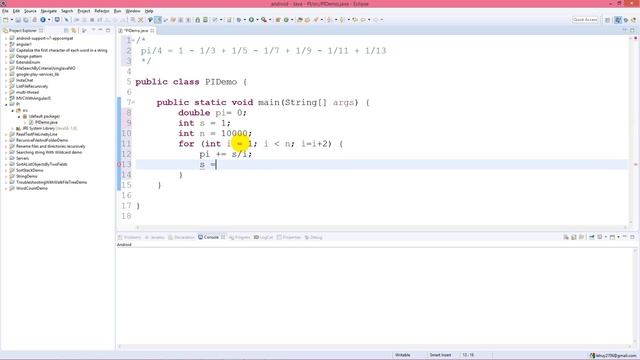Click the Print toolbar icon
Image resolution: width=640 pixels, height=360 pixels.
(x=34, y=20)
